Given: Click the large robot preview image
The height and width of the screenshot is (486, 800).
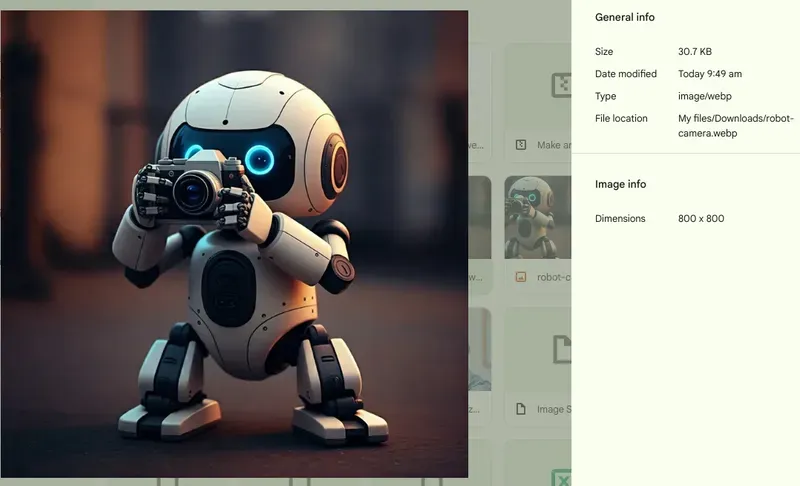Looking at the screenshot, I should coord(234,244).
